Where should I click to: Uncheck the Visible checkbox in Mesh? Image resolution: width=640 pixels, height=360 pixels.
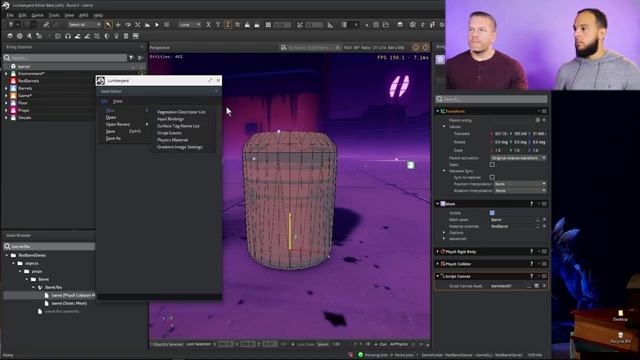tap(492, 213)
